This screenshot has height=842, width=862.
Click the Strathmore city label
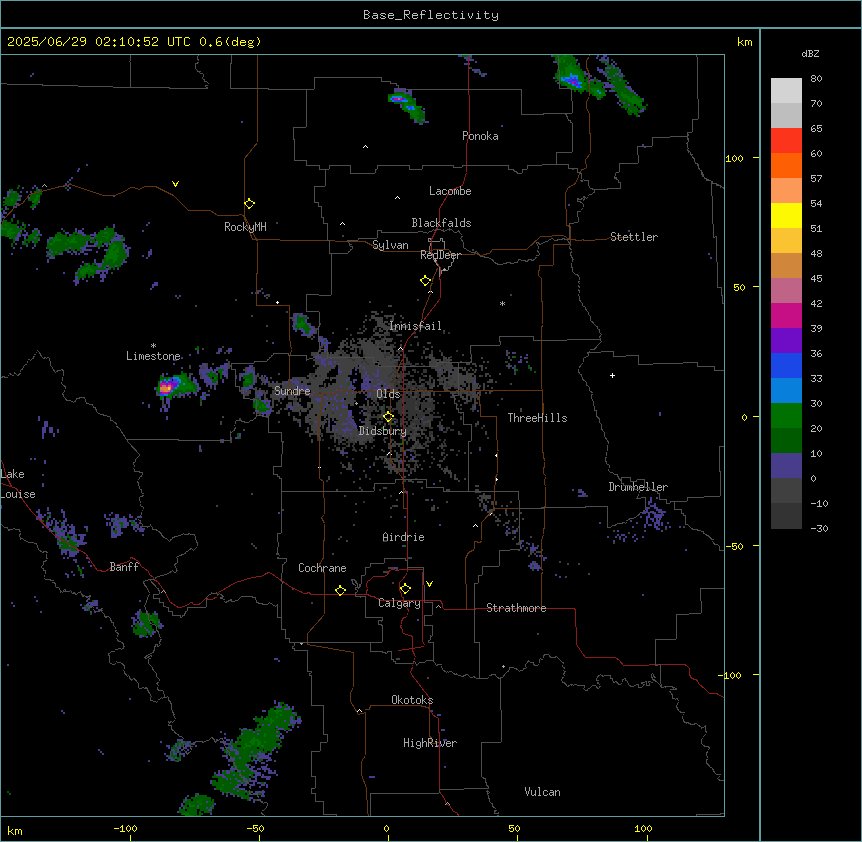(516, 608)
